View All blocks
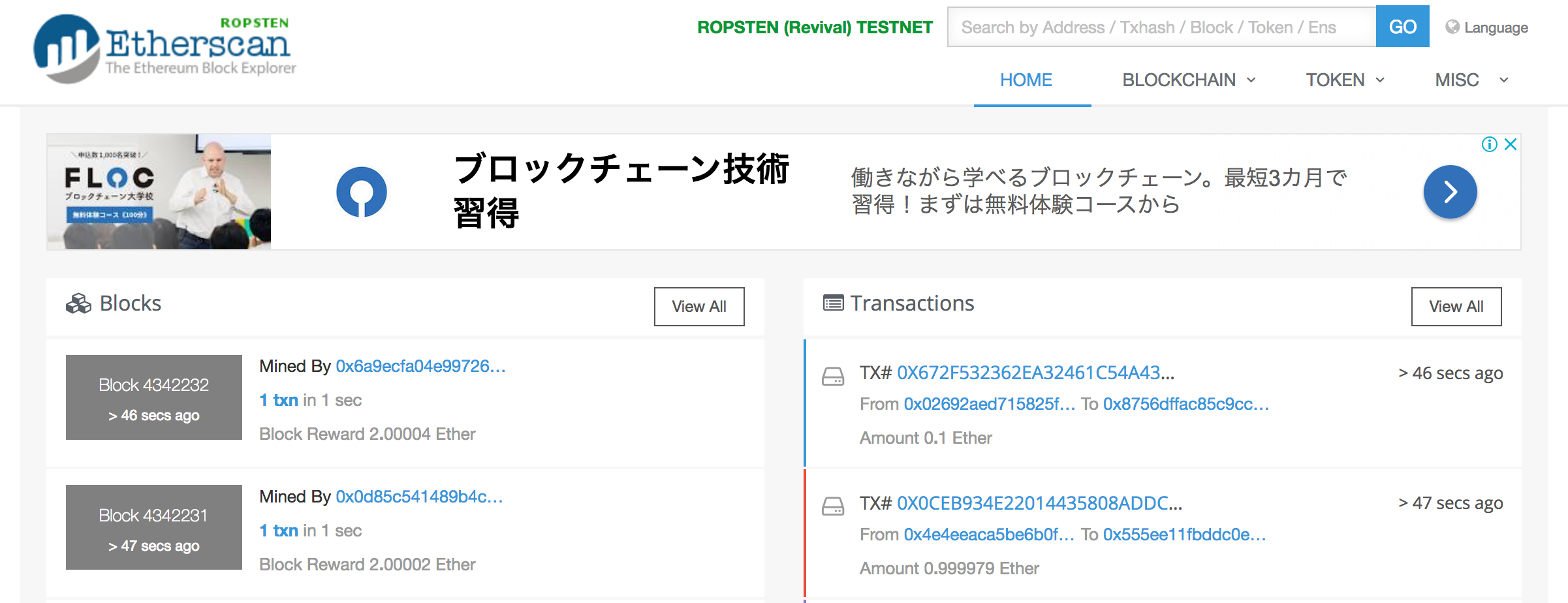 [x=699, y=307]
